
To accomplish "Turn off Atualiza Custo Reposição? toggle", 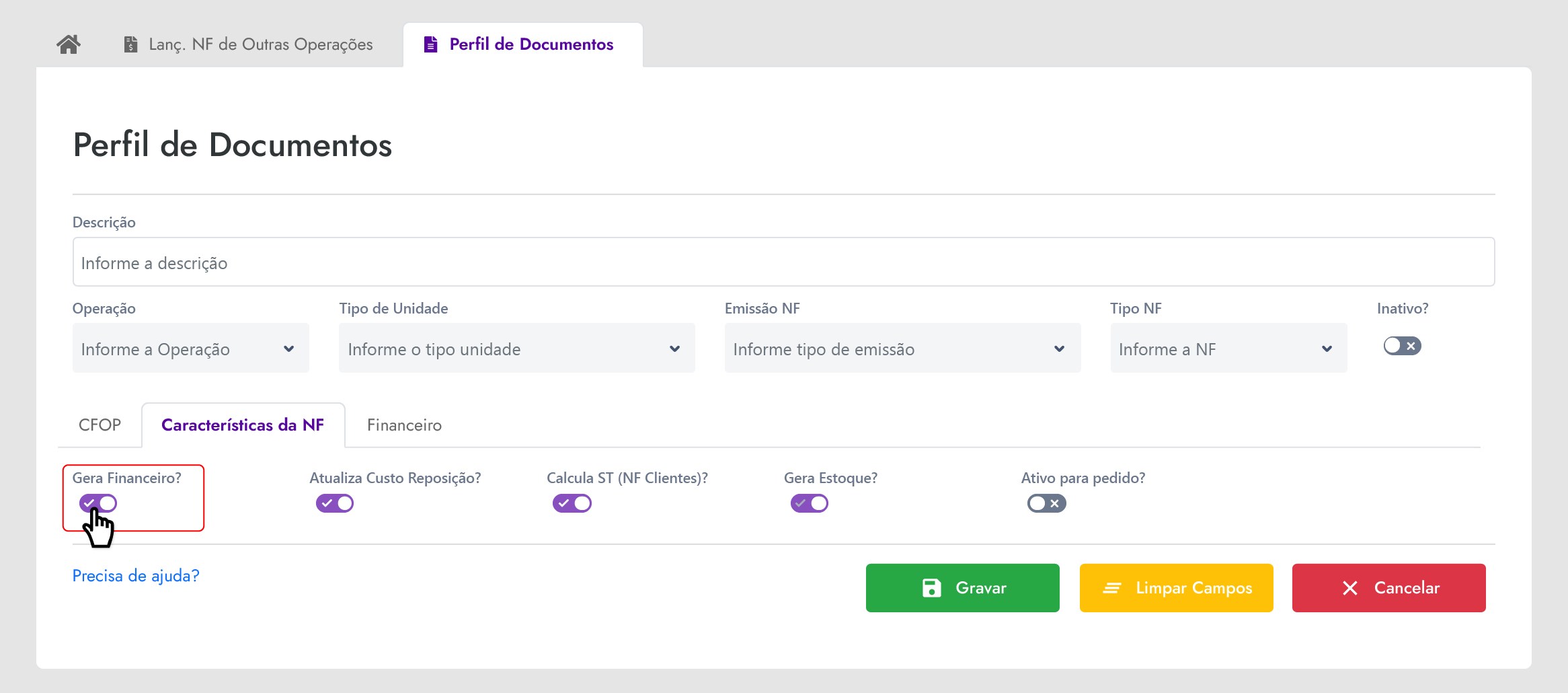I will 335,503.
